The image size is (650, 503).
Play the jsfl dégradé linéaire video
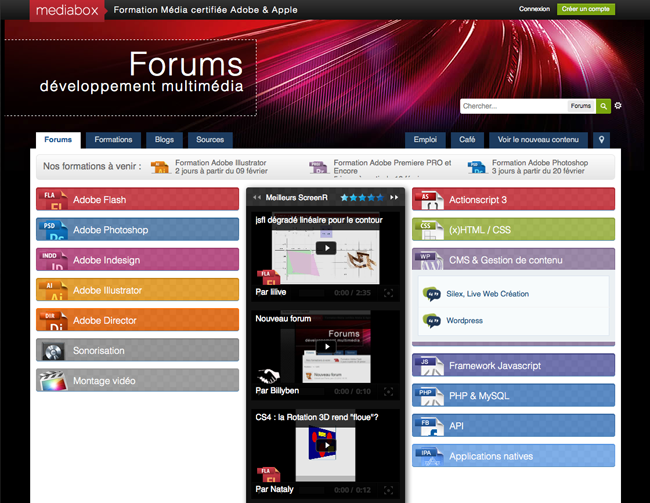(326, 248)
